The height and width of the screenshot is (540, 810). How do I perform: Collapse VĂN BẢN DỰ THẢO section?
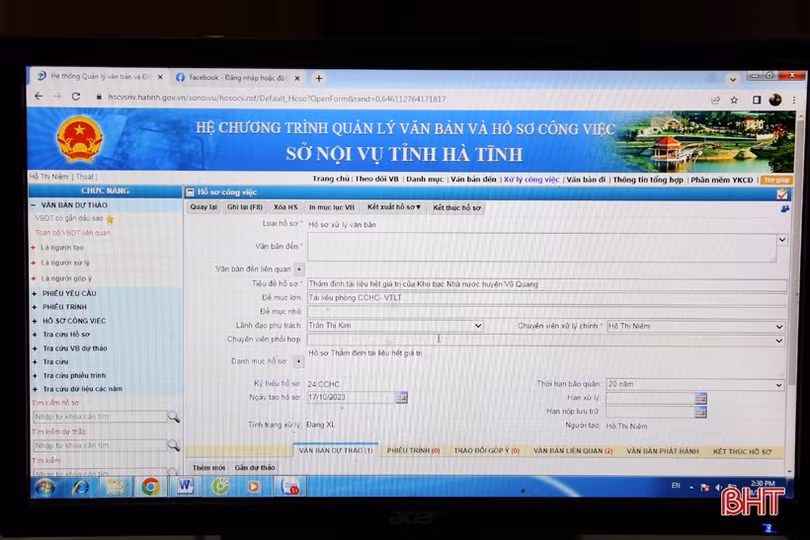[x=34, y=205]
